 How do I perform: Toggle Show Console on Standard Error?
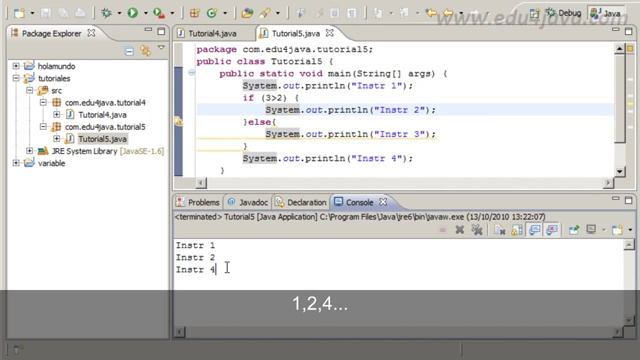pos(552,230)
